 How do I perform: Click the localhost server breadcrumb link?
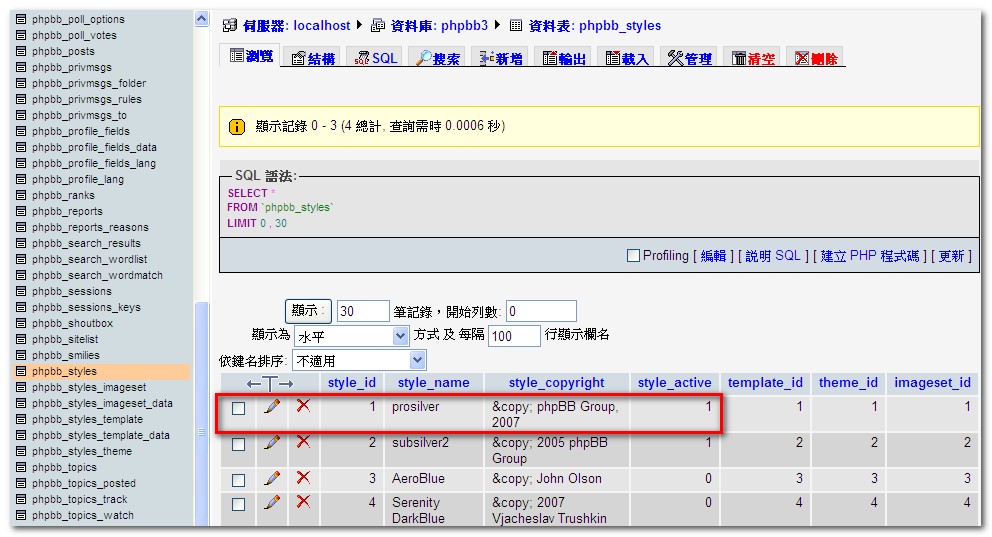coord(321,25)
